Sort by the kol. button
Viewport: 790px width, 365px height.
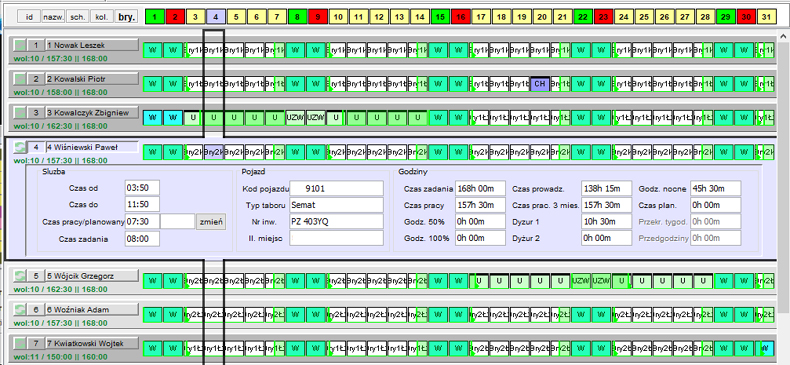tap(102, 17)
